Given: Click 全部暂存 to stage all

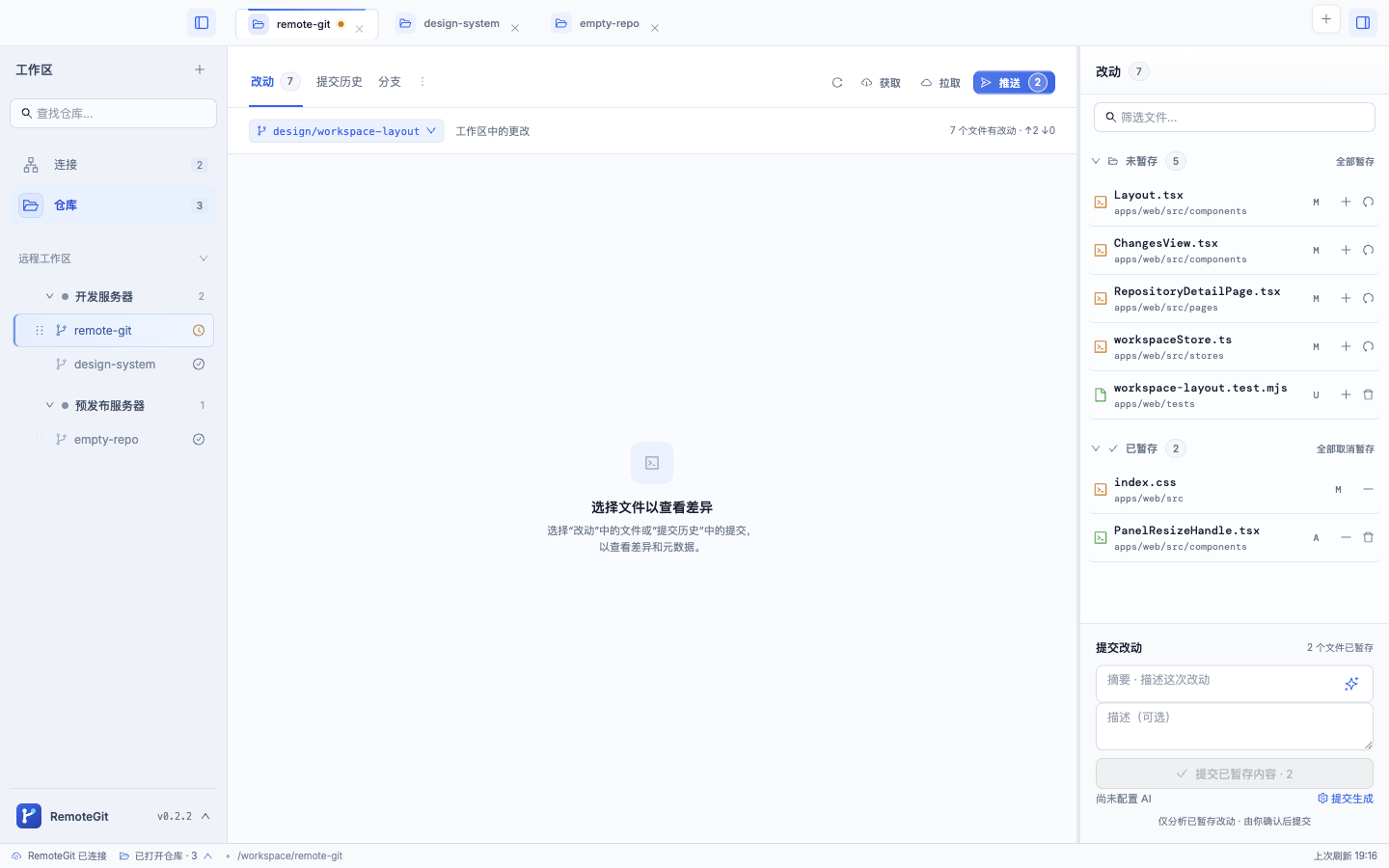Looking at the screenshot, I should pos(1355,162).
